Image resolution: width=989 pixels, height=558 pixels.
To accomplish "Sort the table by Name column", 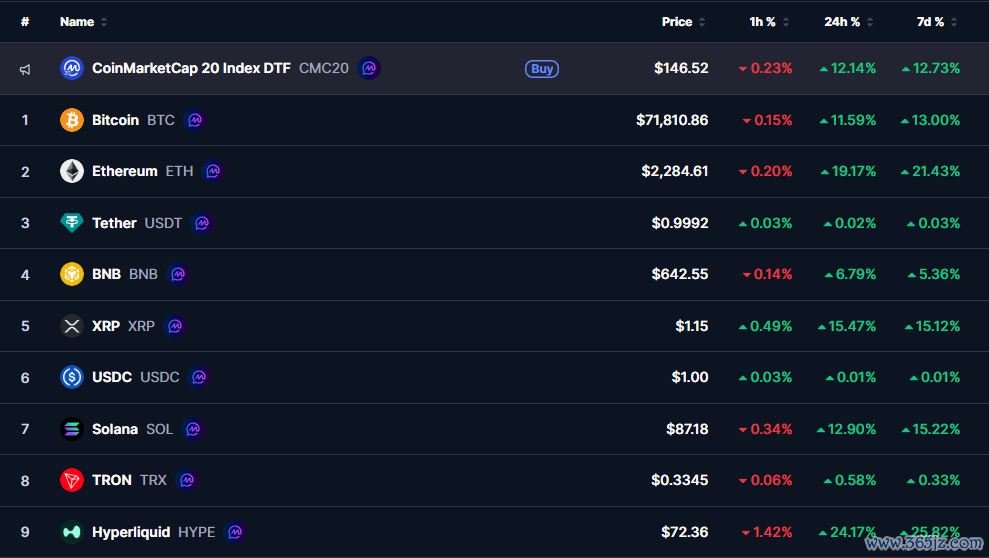I will point(83,22).
